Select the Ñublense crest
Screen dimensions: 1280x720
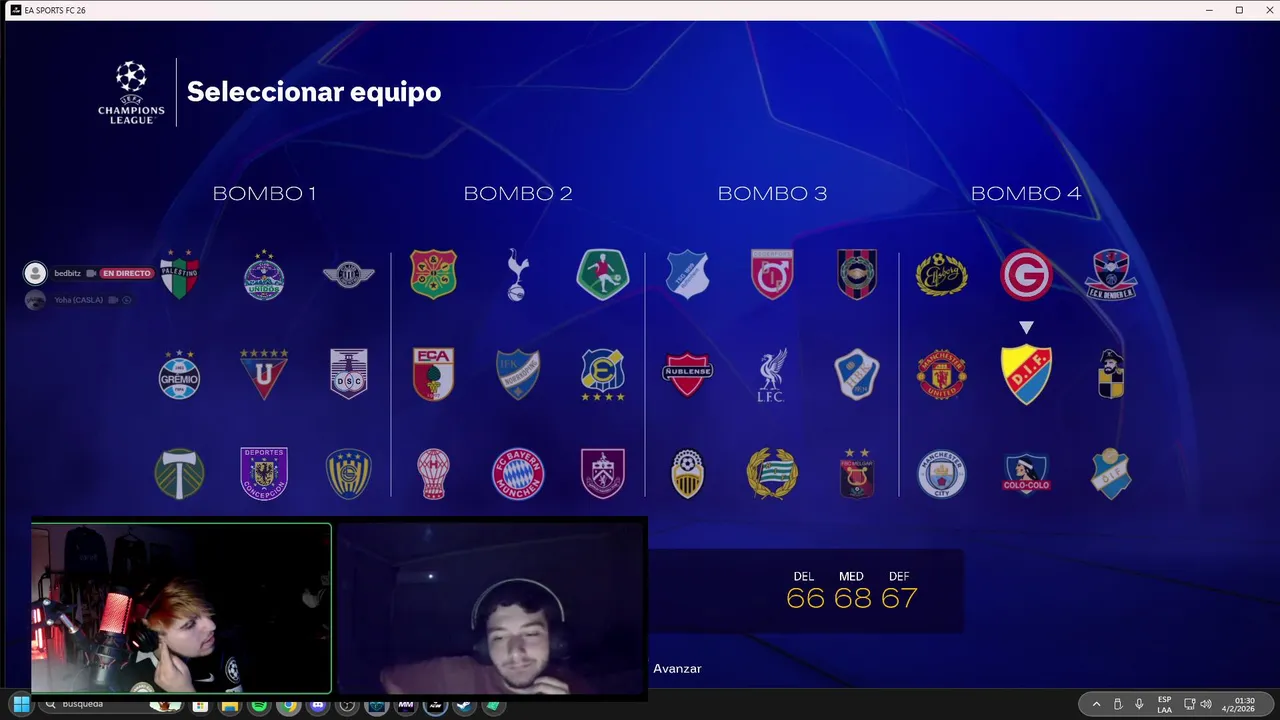point(688,375)
